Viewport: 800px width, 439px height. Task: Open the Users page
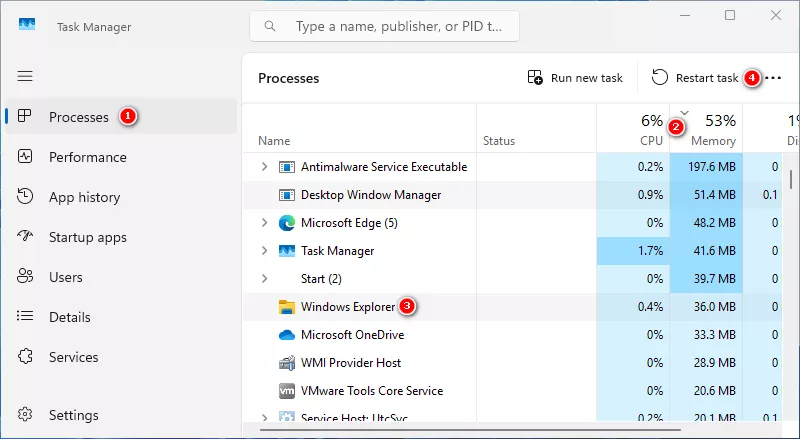[x=121, y=277]
